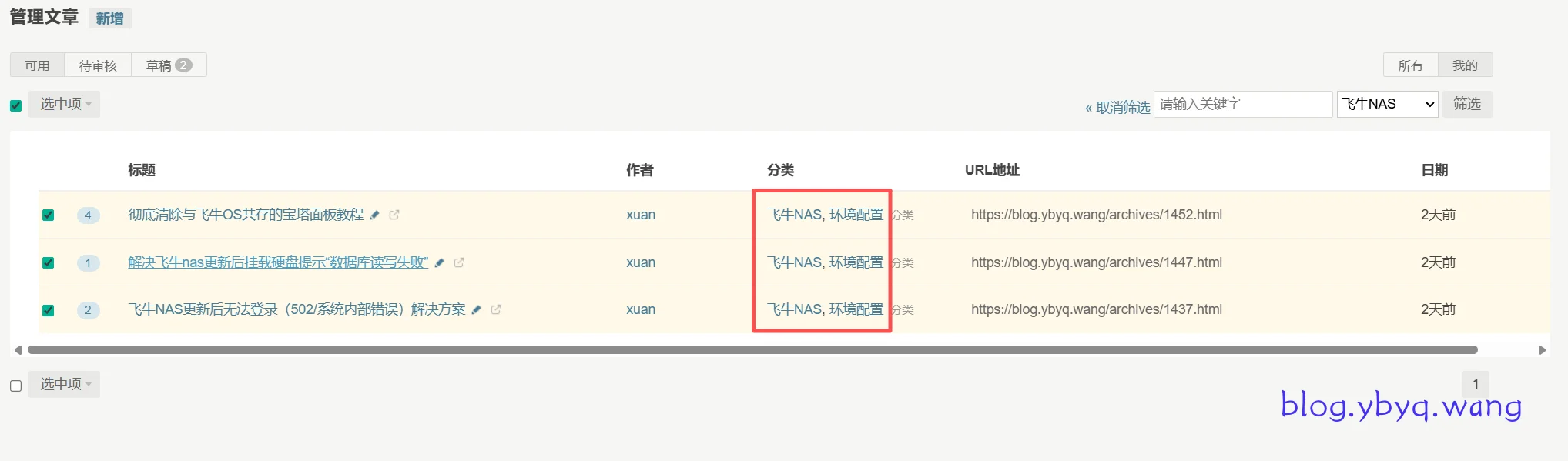This screenshot has height=461, width=1568.
Task: Expand the top 选中项 dropdown
Action: pos(65,104)
